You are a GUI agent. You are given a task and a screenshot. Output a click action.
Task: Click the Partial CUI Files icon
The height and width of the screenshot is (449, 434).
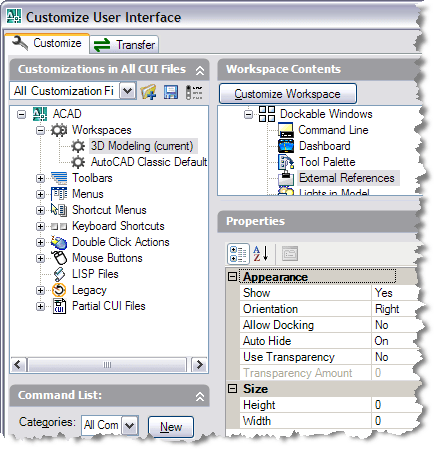[x=59, y=306]
